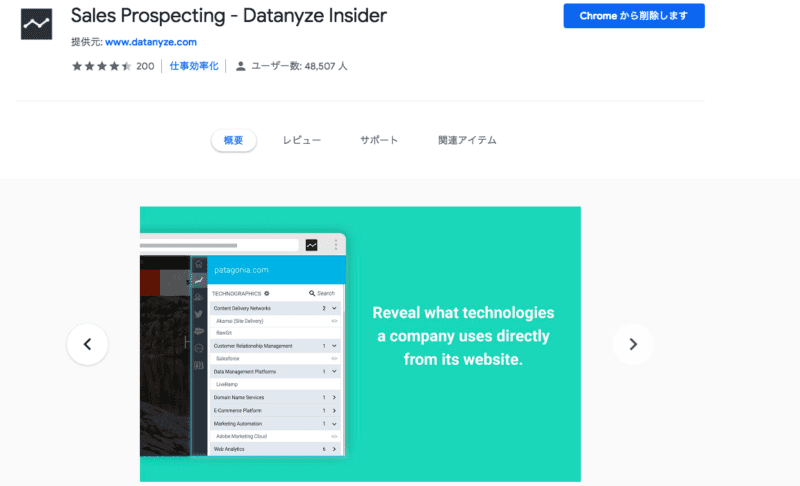Expand the Web Analytics row
Viewport: 800px width, 486px height.
(x=274, y=449)
